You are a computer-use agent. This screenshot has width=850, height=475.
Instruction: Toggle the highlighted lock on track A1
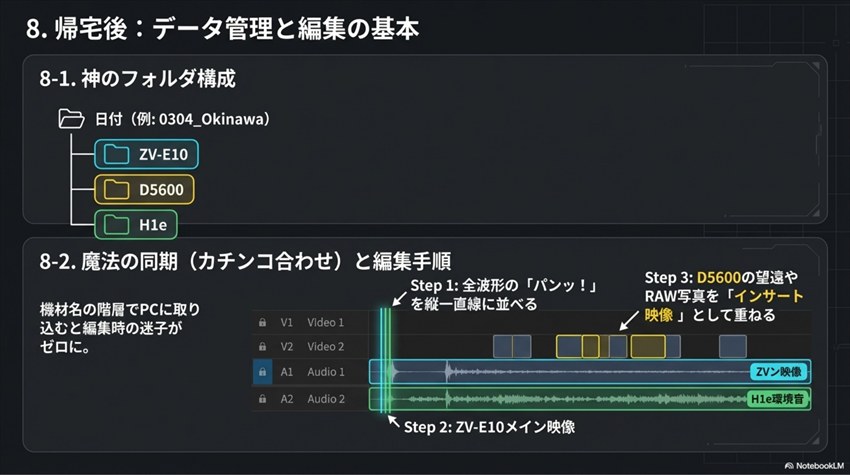(262, 372)
